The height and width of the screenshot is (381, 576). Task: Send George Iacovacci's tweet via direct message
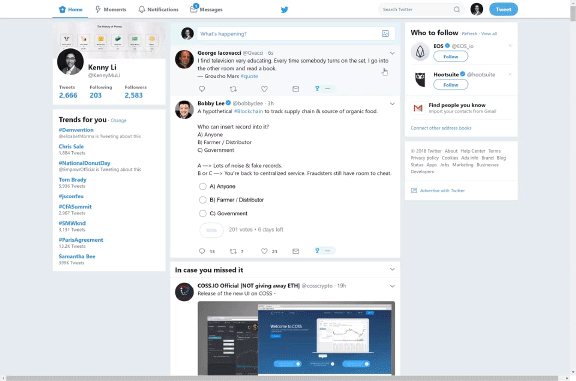(x=295, y=89)
